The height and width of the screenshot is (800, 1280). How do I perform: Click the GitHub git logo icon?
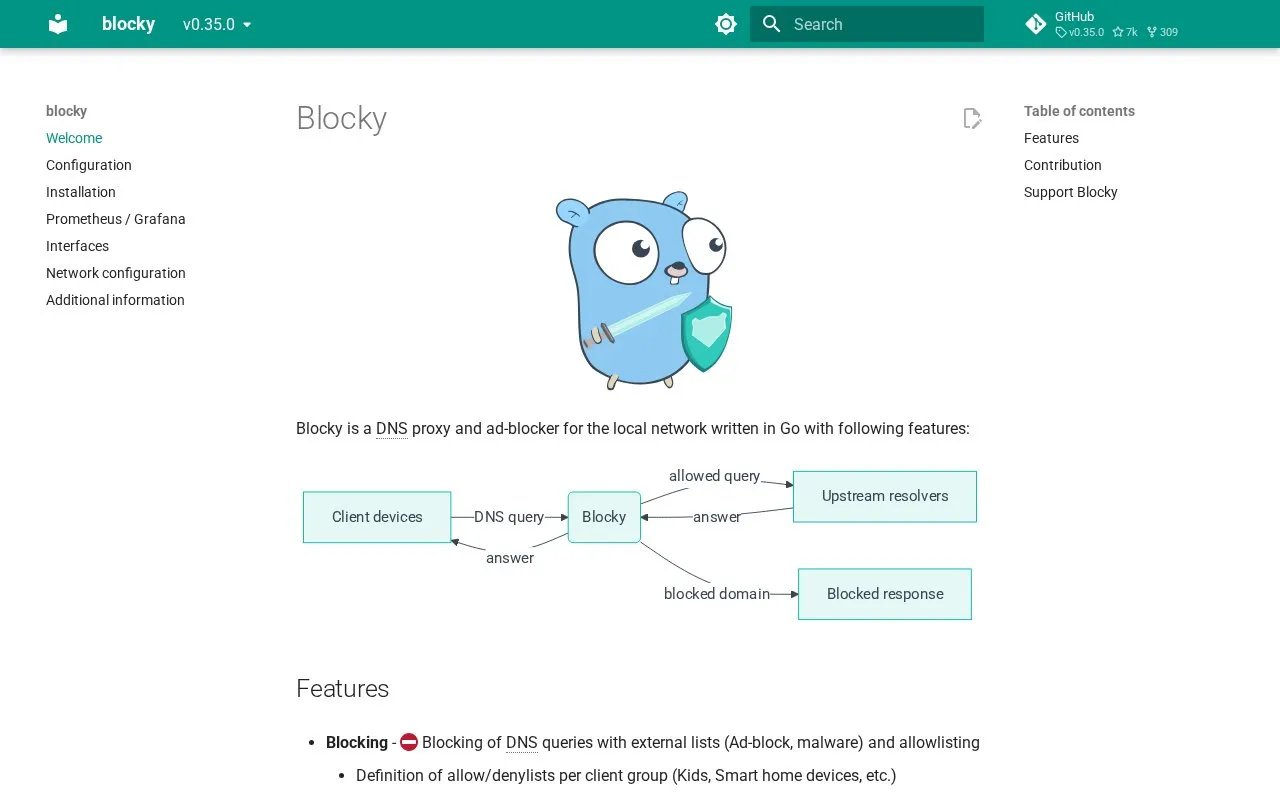pyautogui.click(x=1036, y=24)
